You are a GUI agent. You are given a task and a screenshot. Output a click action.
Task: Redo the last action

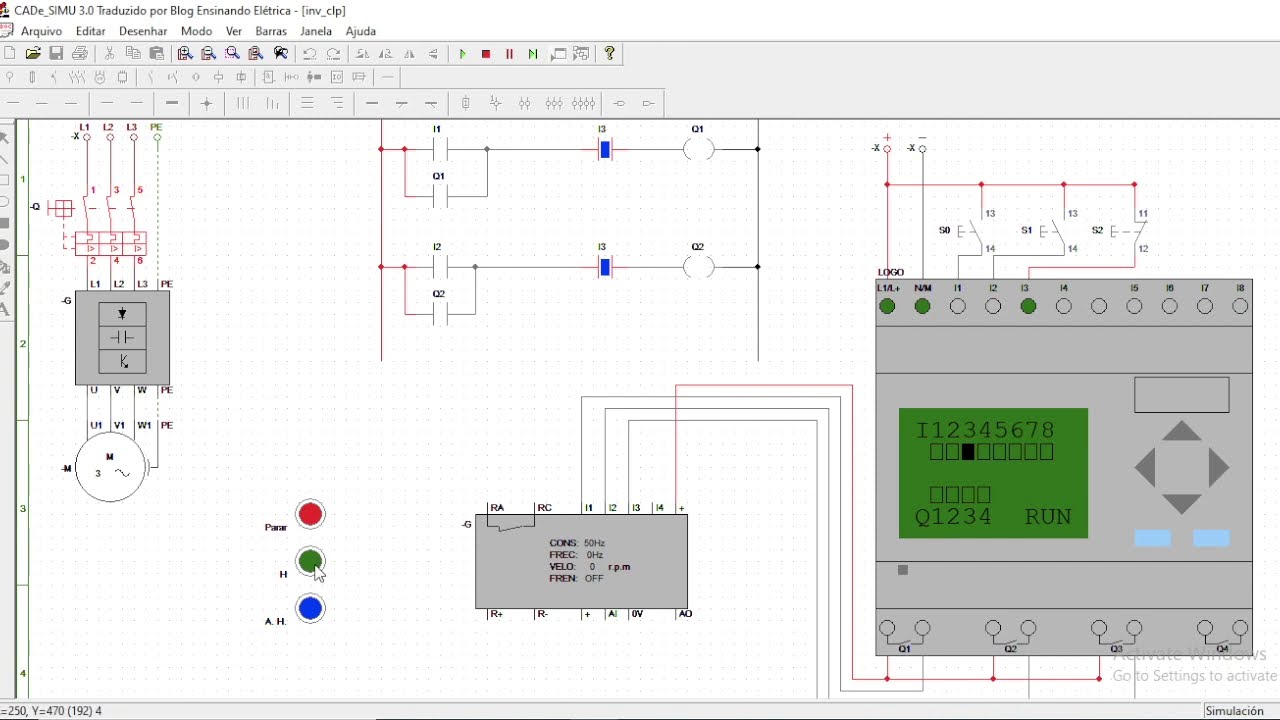tap(334, 54)
